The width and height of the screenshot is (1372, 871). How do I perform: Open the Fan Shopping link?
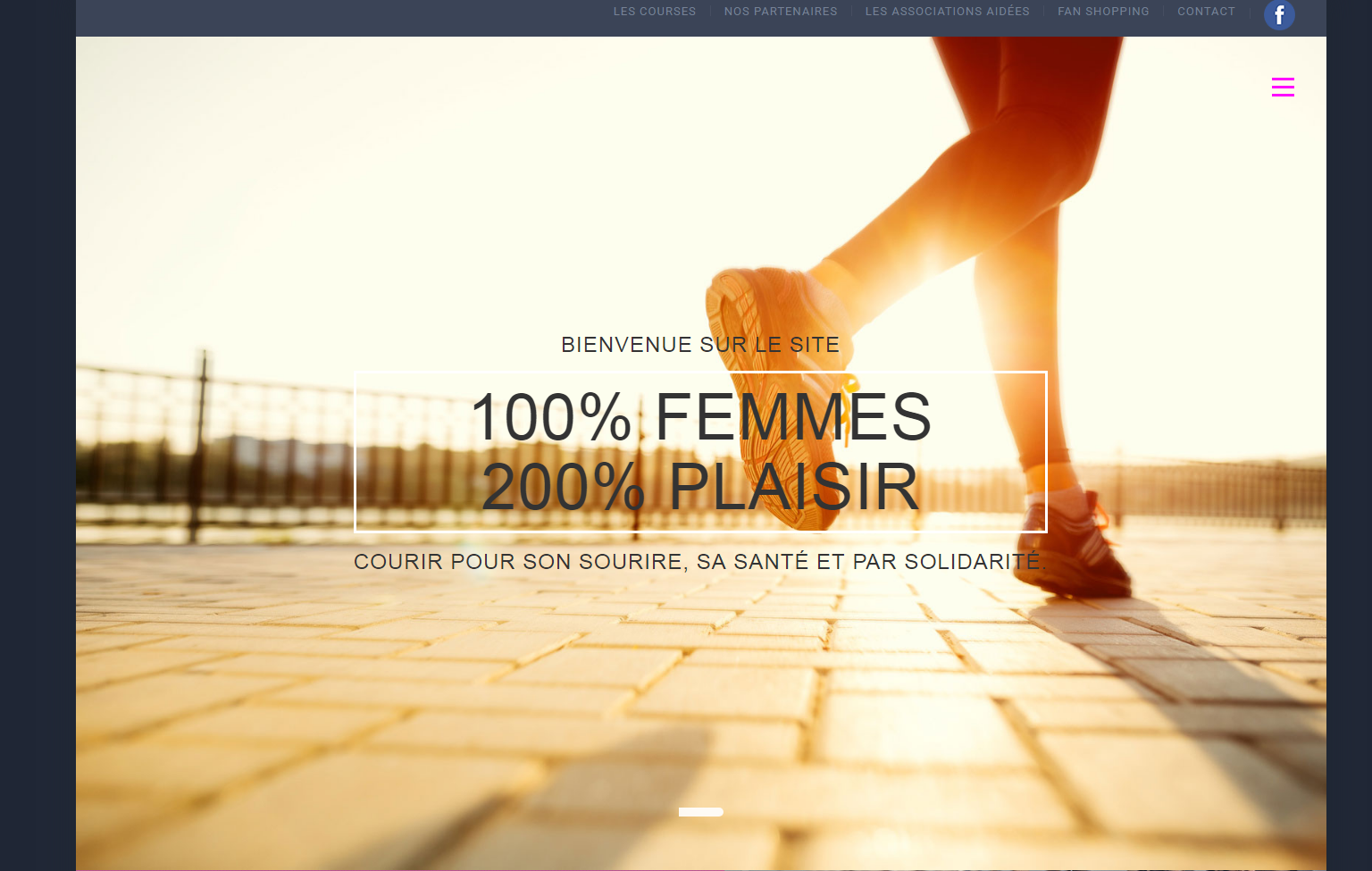click(1103, 12)
